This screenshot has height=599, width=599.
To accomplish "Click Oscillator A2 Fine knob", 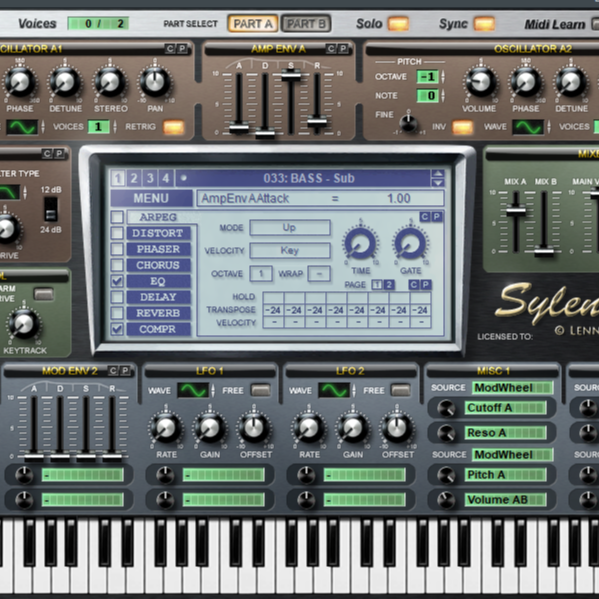I will pos(408,123).
